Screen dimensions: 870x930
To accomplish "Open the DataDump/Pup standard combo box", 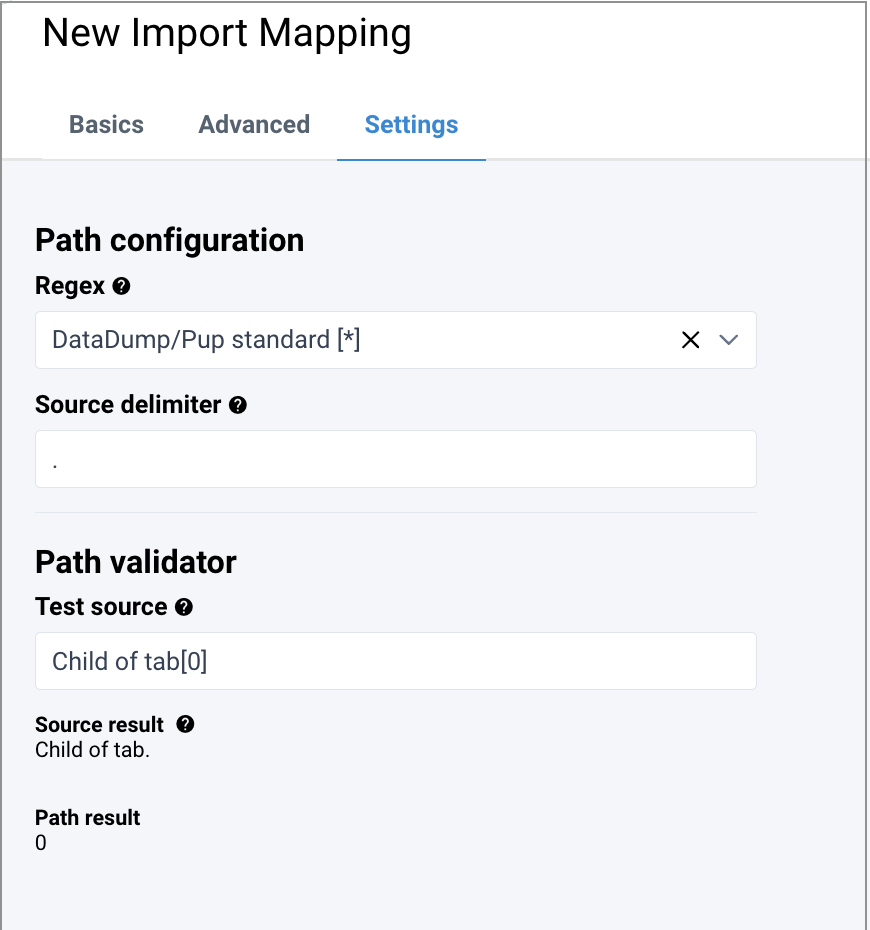I will pos(350,340).
